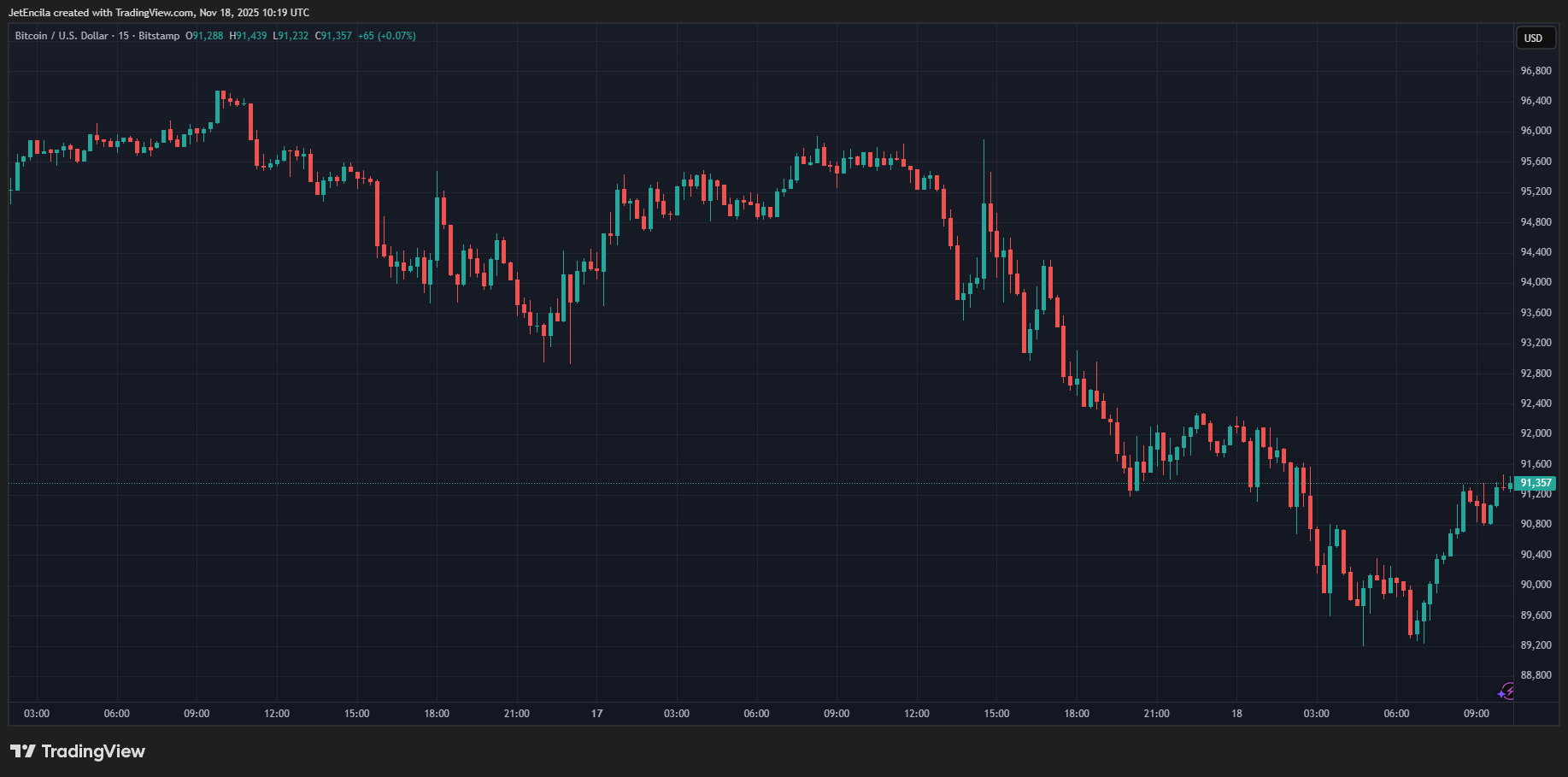Image resolution: width=1568 pixels, height=777 pixels.
Task: Click the open price O91,288 value
Action: 204,36
